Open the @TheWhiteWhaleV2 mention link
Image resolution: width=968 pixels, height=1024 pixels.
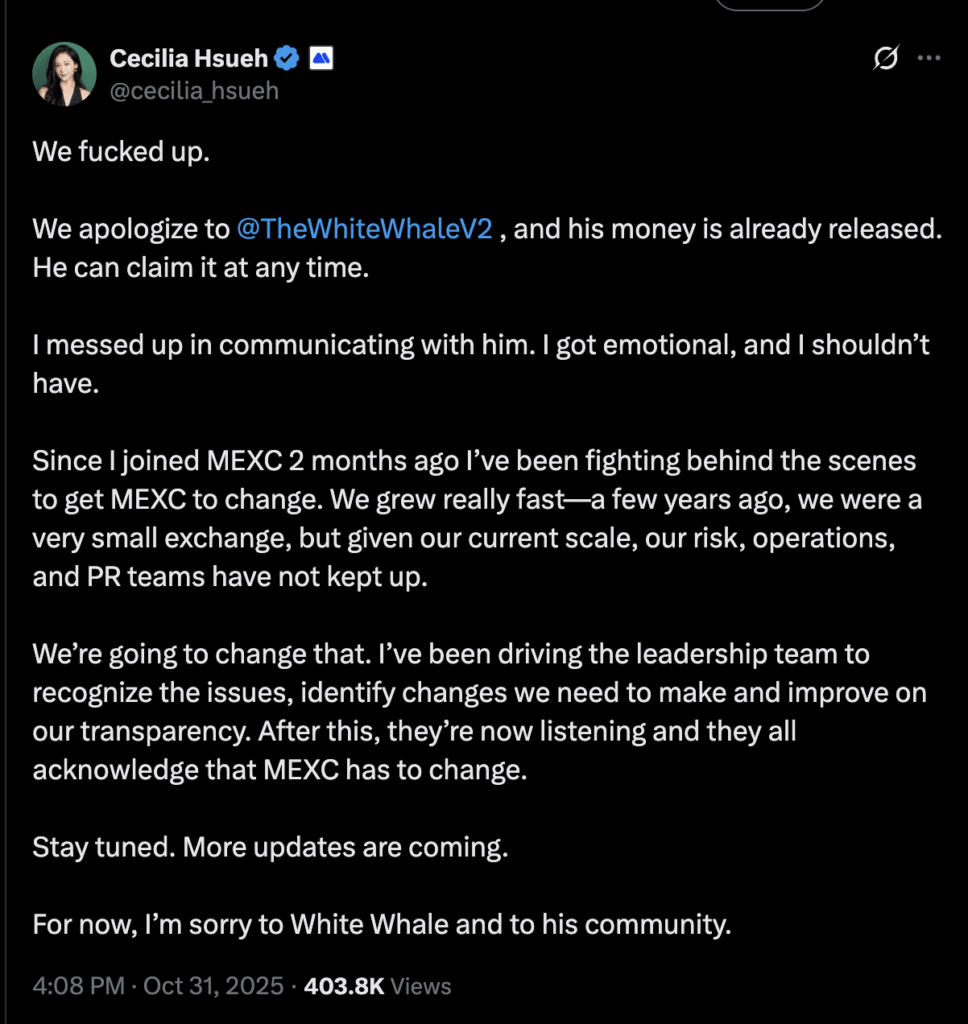tap(364, 229)
